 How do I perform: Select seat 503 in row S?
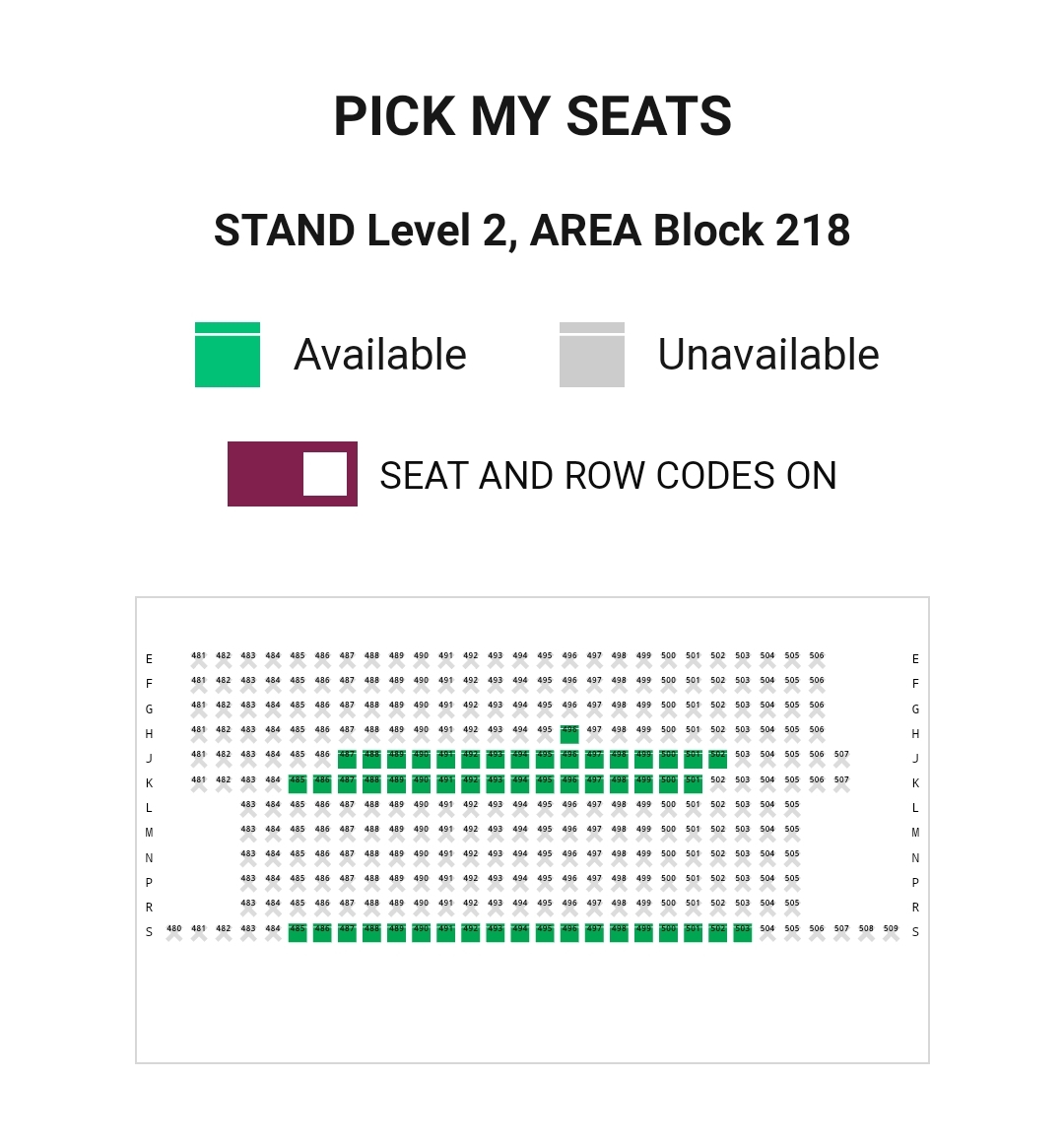tap(742, 933)
